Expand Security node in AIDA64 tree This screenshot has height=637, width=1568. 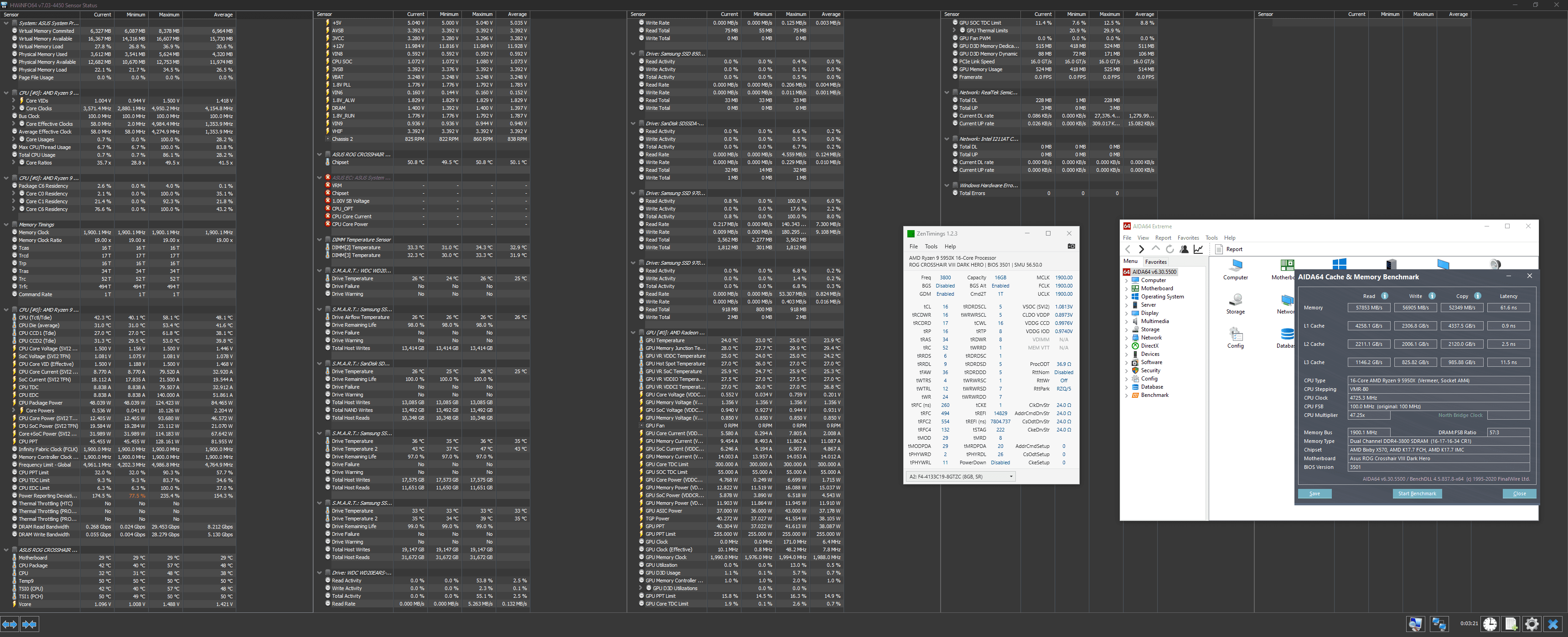click(1127, 370)
